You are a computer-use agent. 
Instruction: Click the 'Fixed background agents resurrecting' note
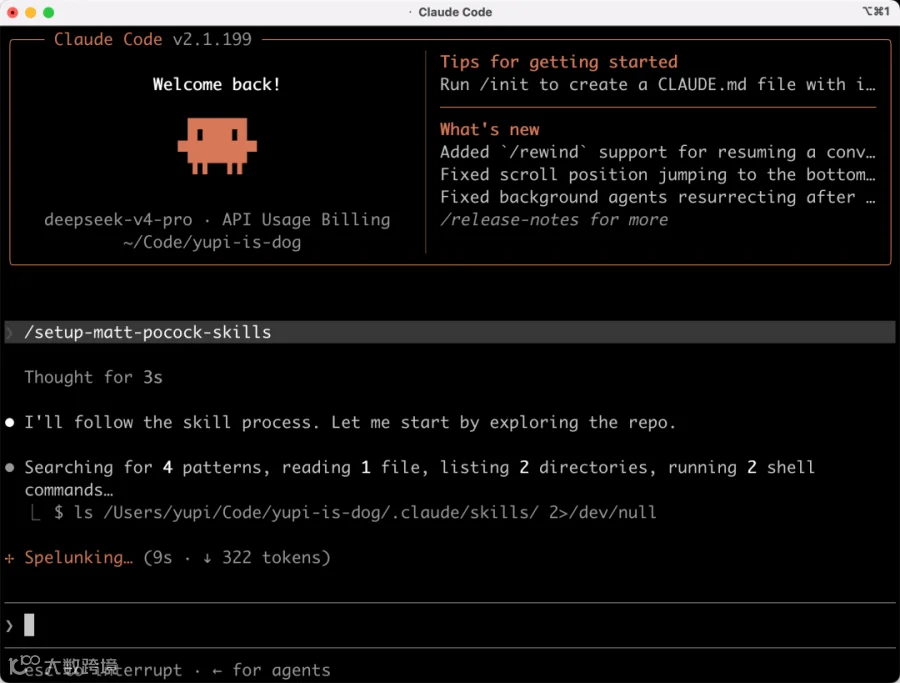click(658, 197)
